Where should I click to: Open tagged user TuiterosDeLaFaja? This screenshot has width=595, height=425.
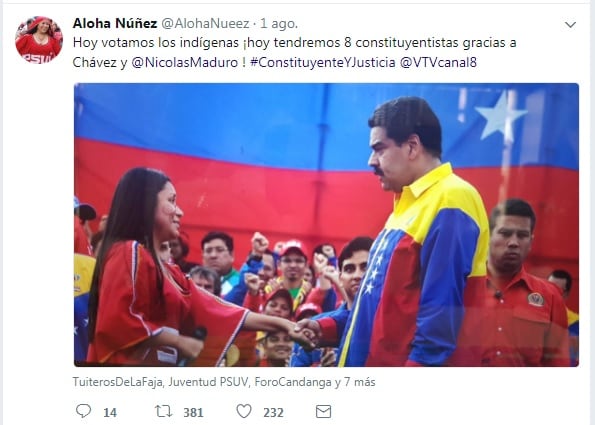pyautogui.click(x=118, y=382)
